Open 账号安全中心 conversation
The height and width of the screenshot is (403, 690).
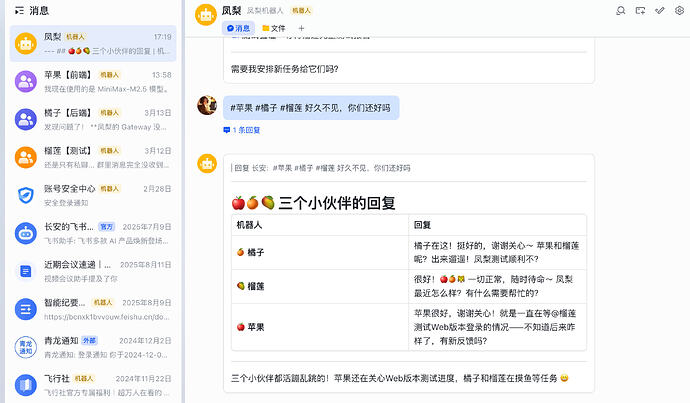coord(93,195)
